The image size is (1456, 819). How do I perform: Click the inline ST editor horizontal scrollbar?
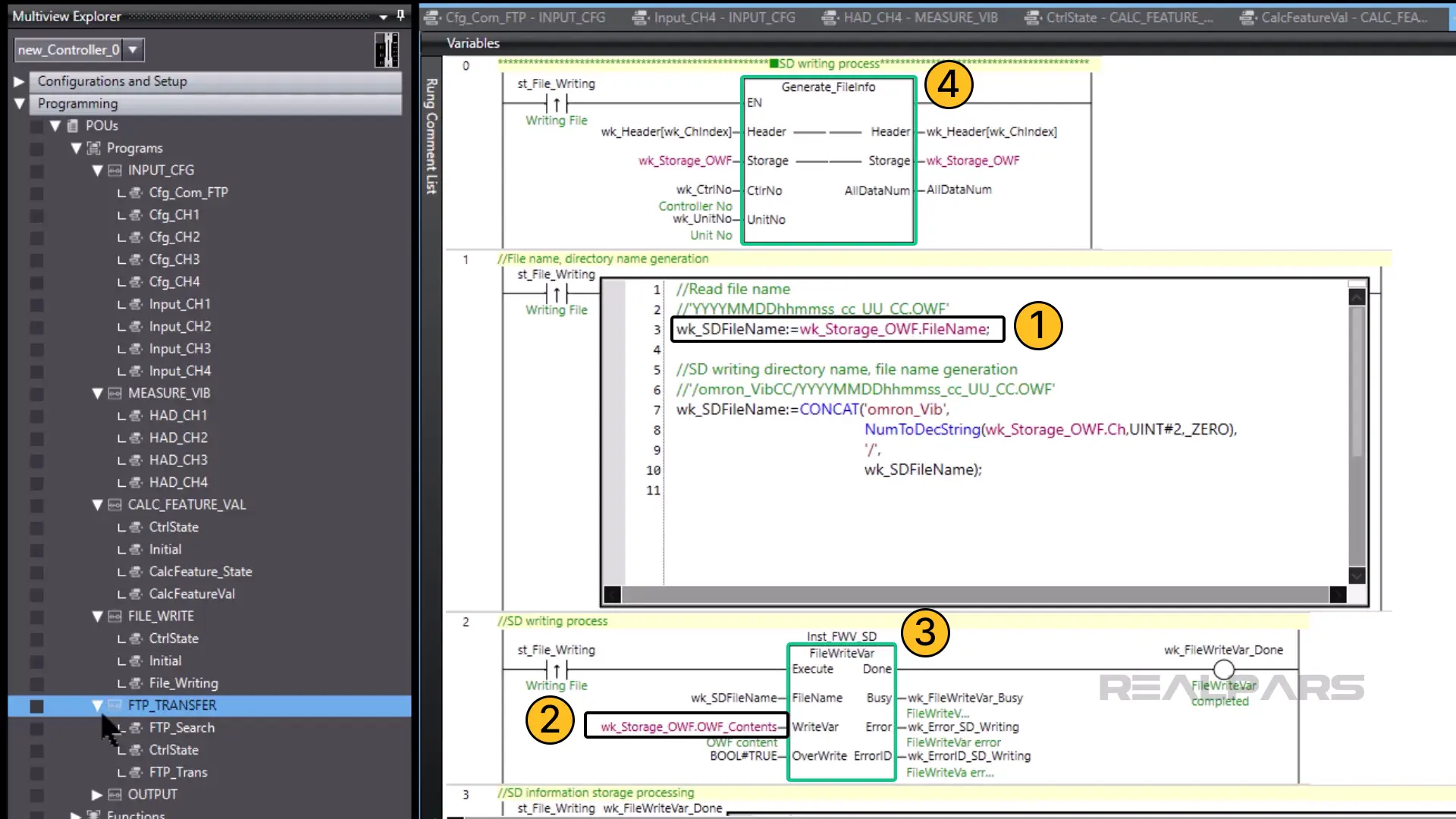tap(974, 595)
